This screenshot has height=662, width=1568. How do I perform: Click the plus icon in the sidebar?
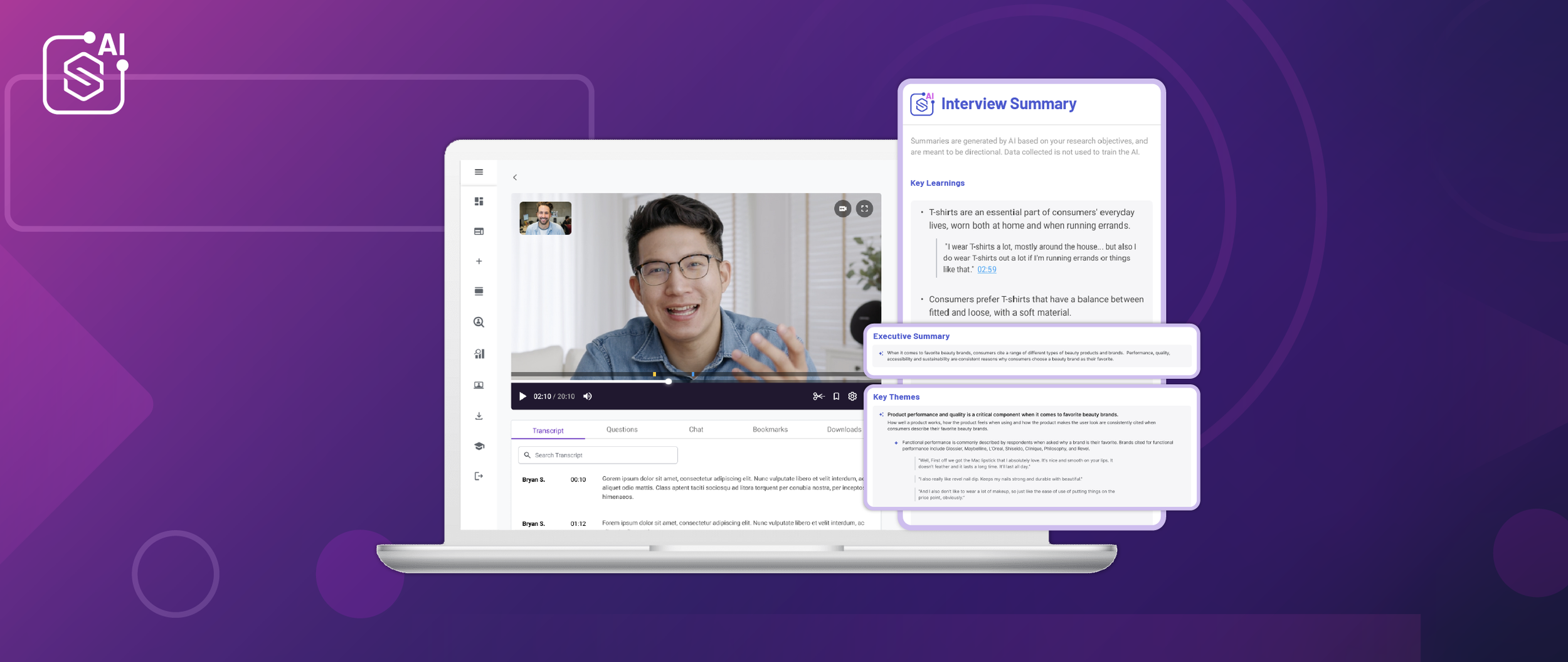[479, 261]
